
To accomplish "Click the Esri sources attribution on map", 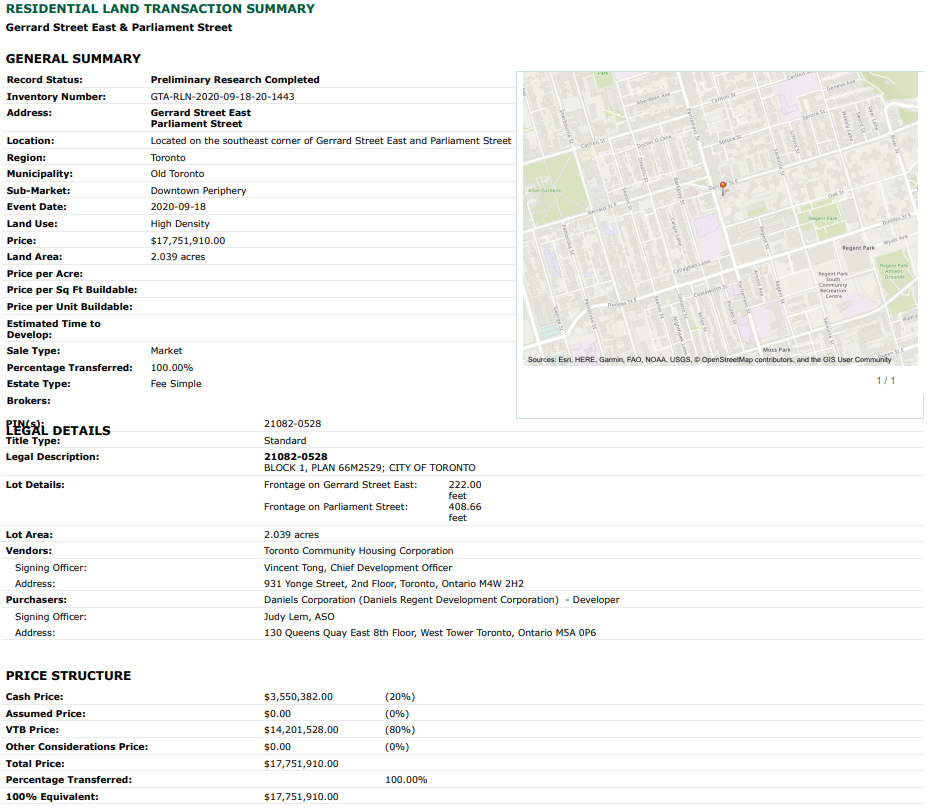I will coord(709,360).
